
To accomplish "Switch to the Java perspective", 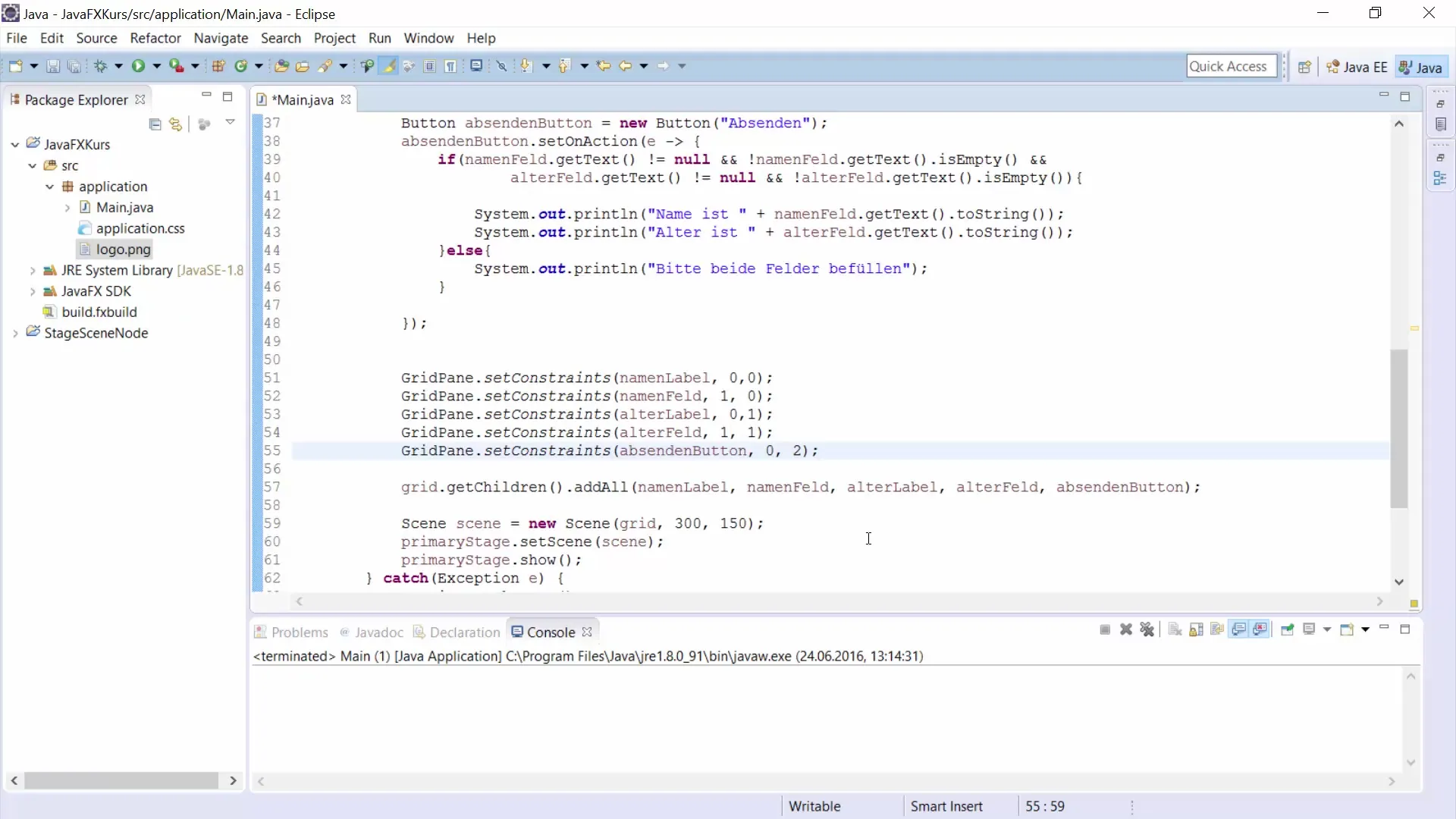I will point(1420,67).
